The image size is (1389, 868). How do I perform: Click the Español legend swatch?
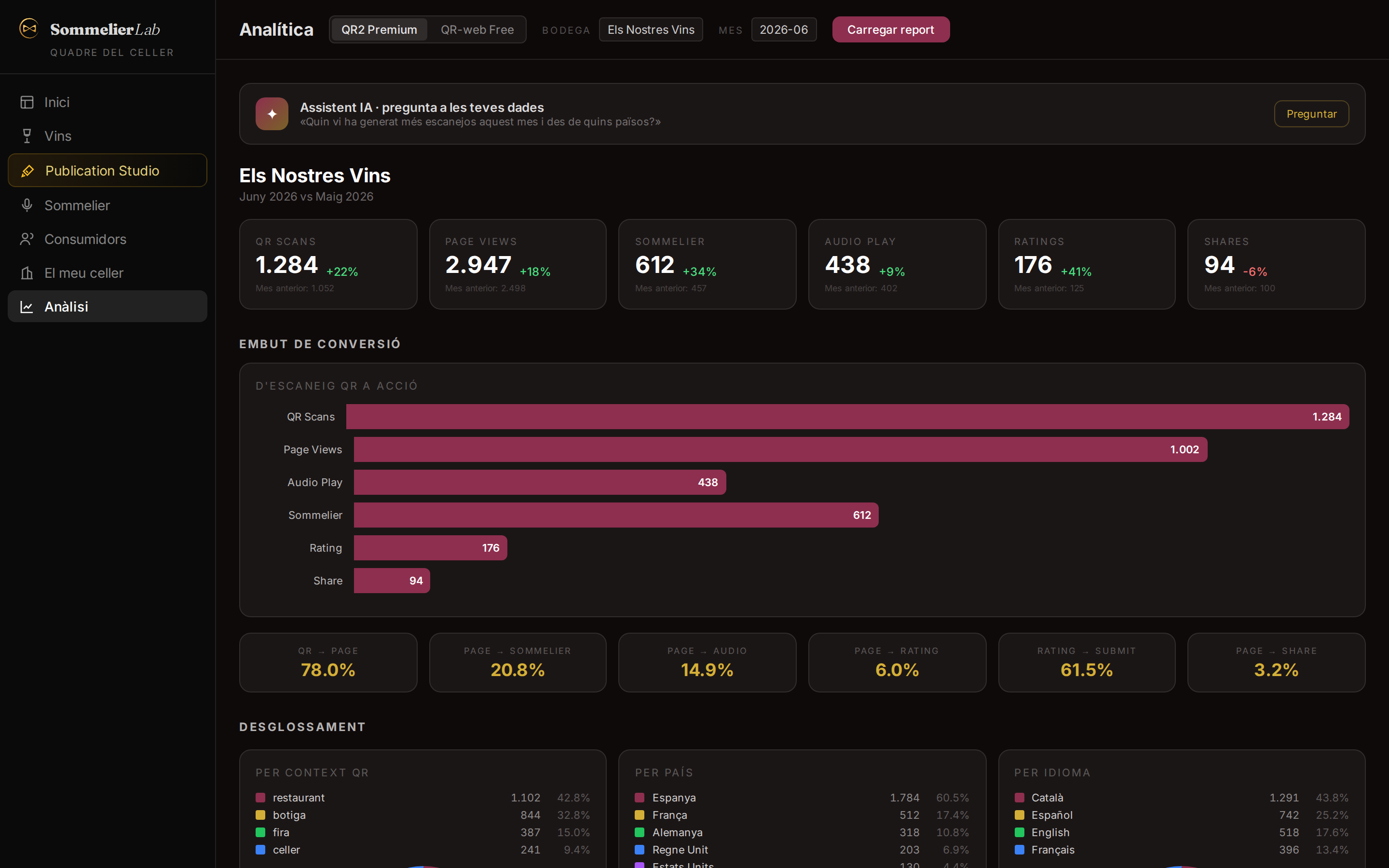coord(1020,814)
